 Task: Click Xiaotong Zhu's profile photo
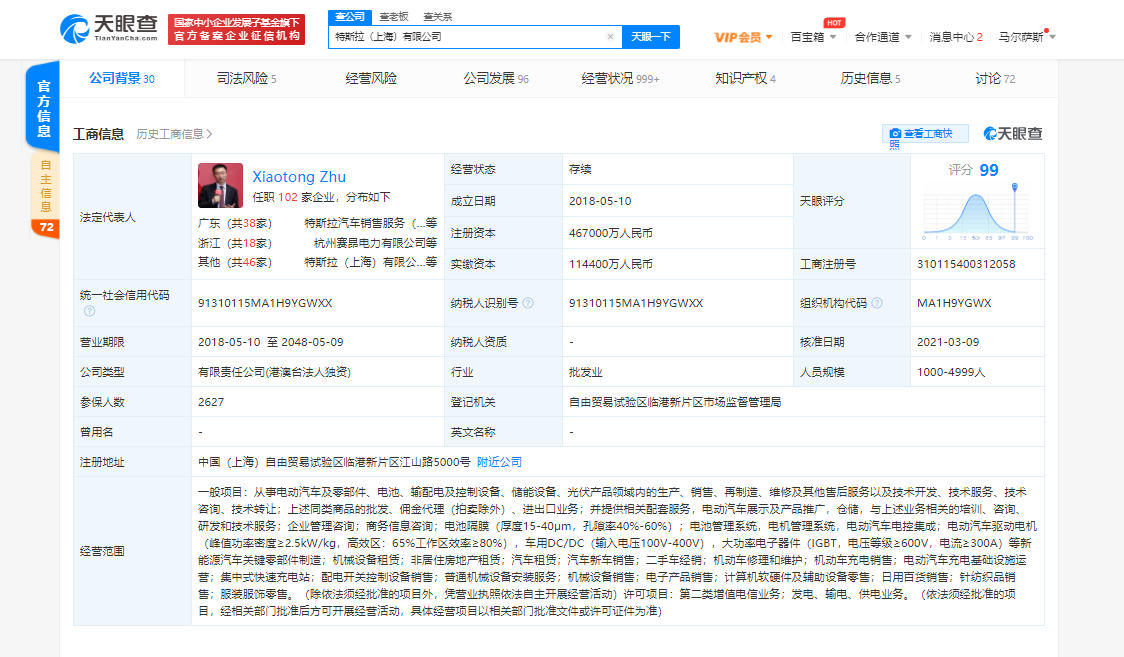220,185
